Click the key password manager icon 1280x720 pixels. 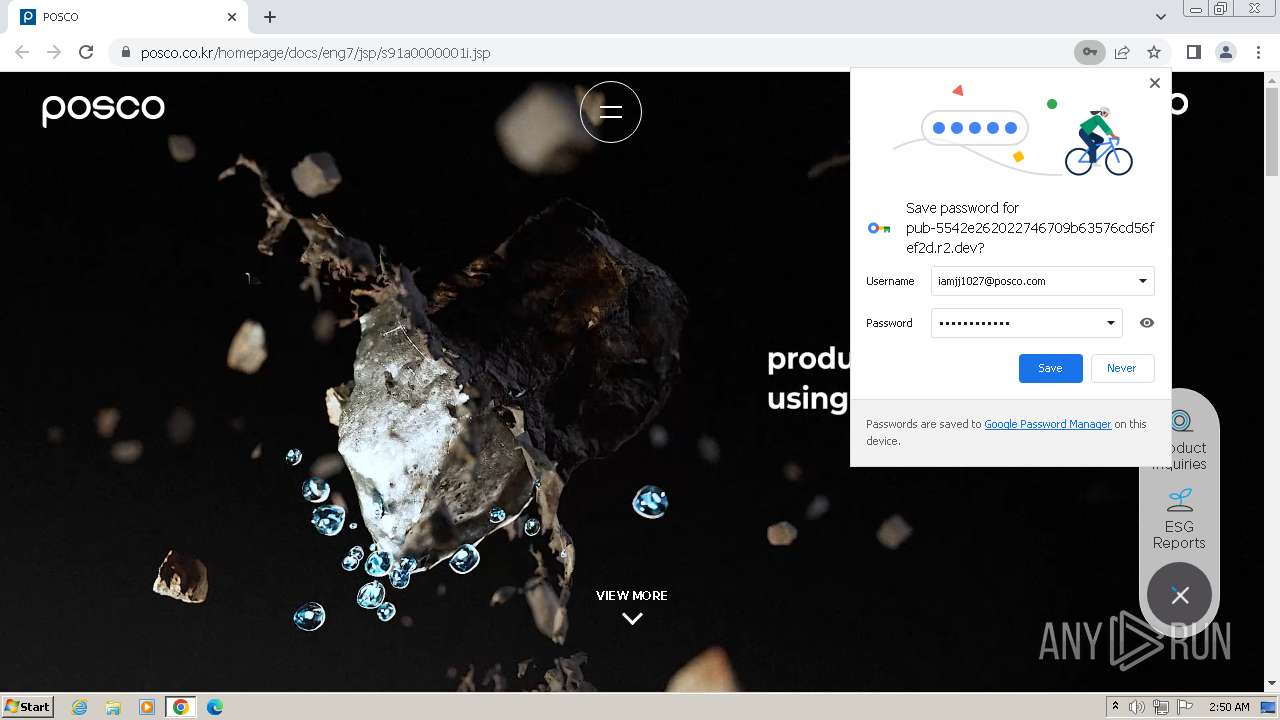click(1090, 52)
